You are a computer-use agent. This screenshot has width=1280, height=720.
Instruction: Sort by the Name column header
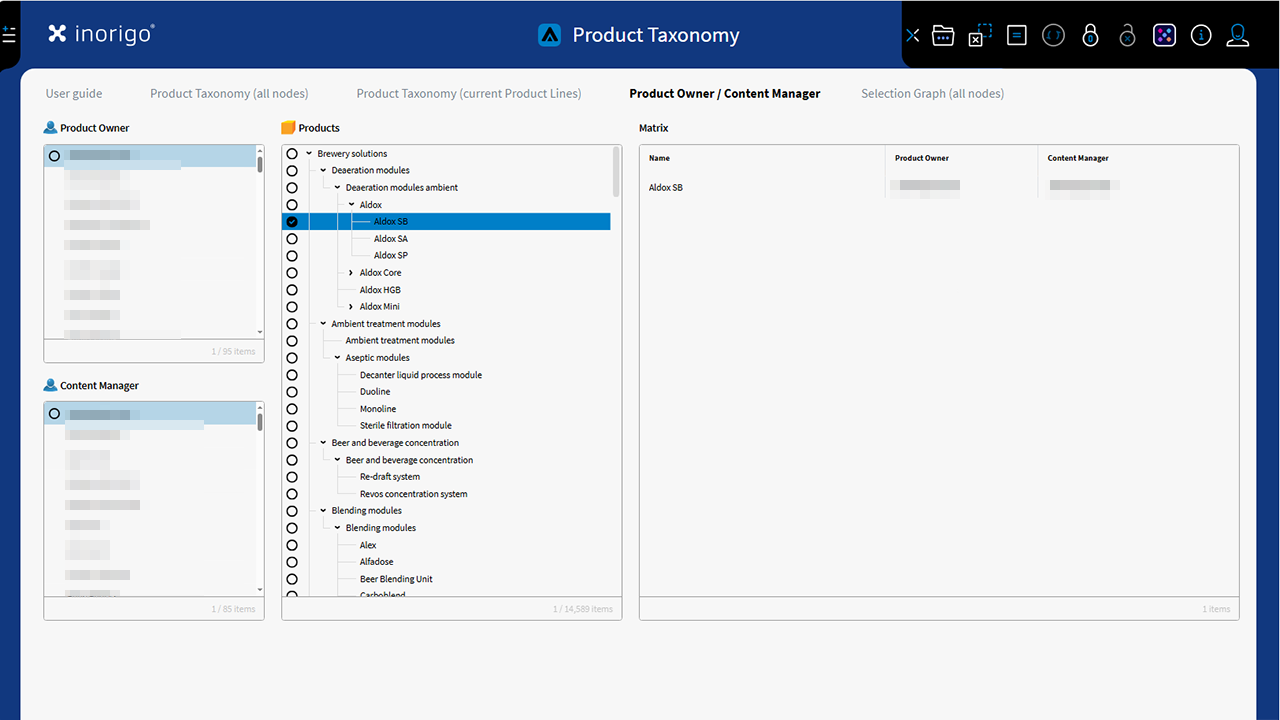[x=659, y=158]
